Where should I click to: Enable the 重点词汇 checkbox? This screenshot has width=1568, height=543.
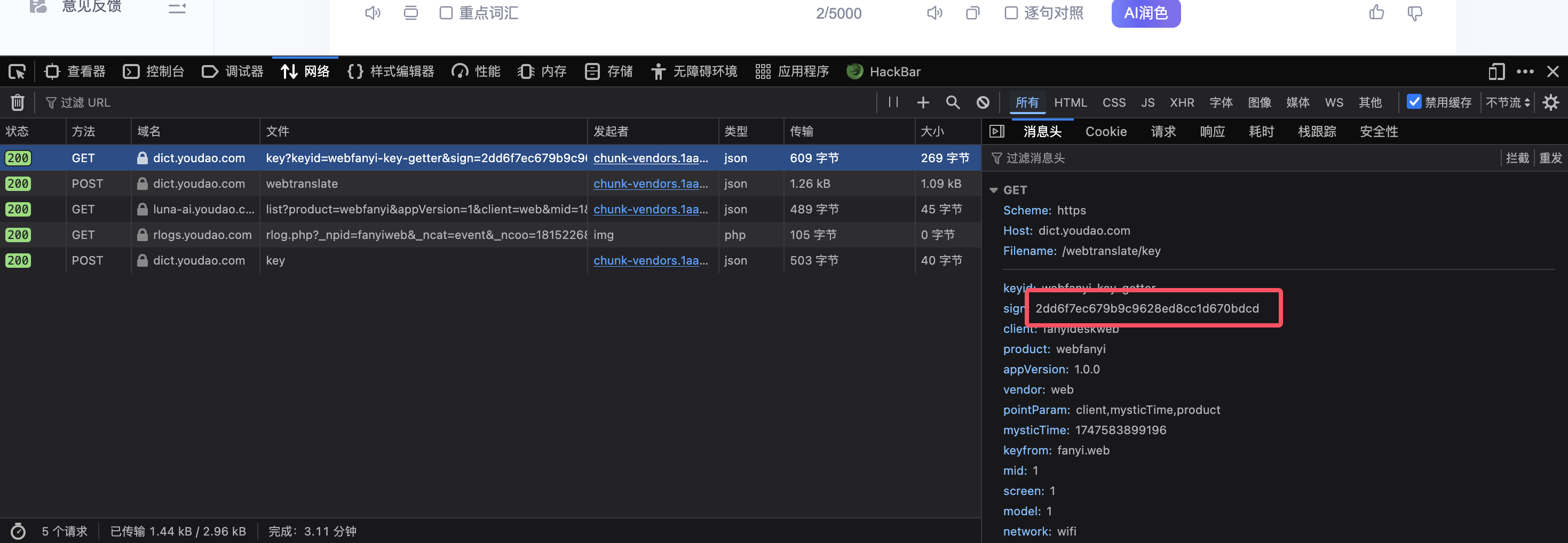coord(446,13)
